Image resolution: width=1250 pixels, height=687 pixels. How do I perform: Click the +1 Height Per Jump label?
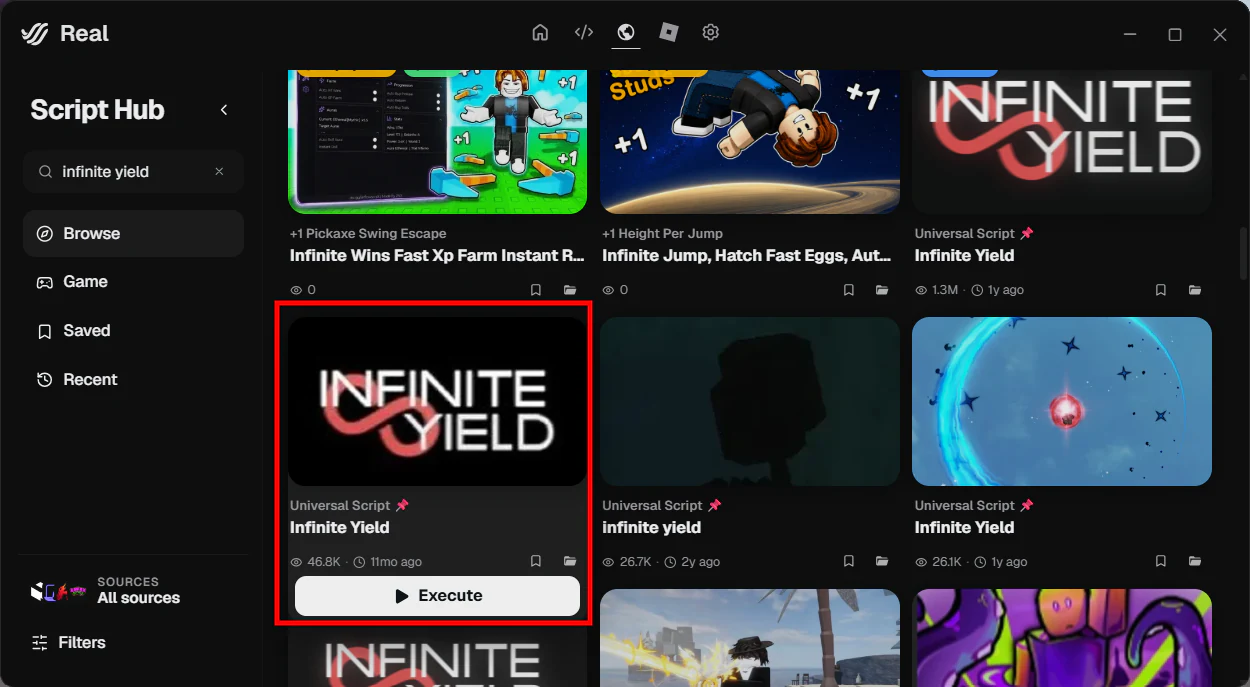pyautogui.click(x=662, y=234)
